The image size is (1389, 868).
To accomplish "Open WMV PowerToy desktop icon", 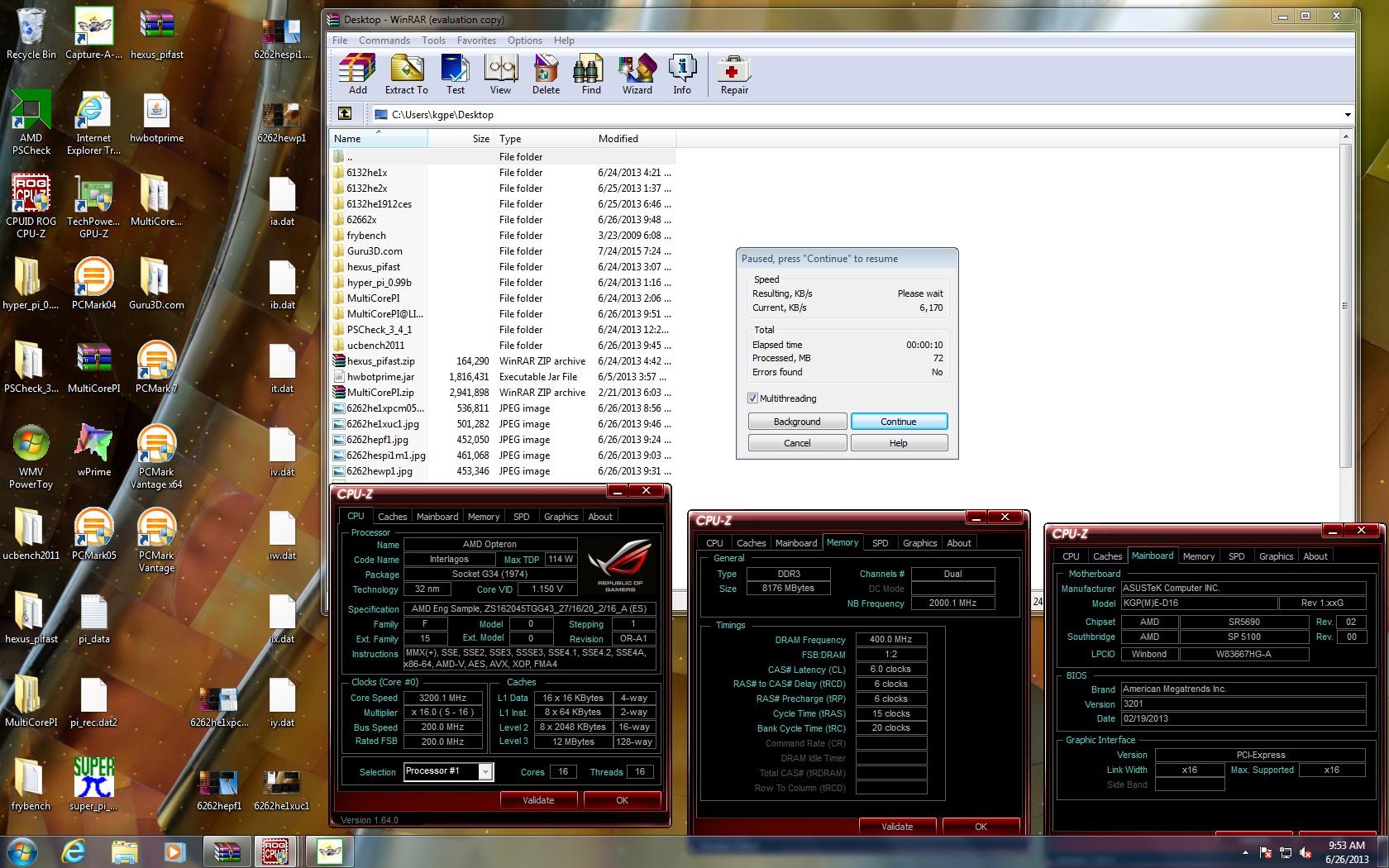I will point(31,457).
